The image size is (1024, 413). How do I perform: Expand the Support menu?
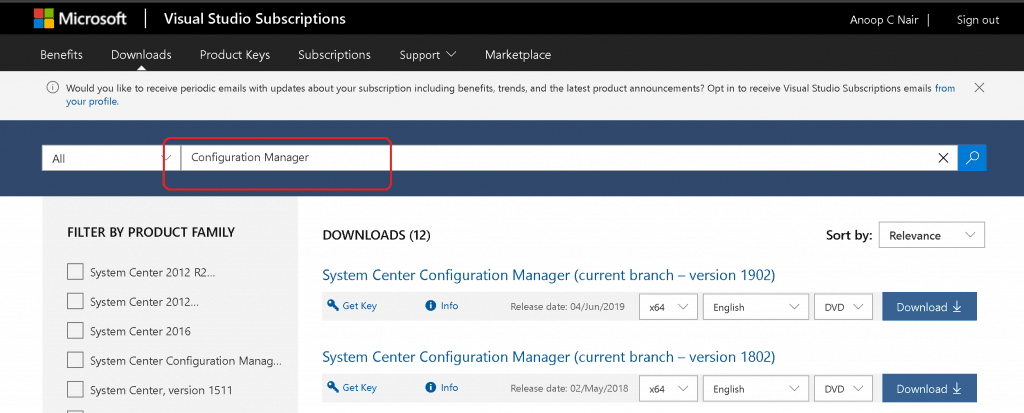428,55
